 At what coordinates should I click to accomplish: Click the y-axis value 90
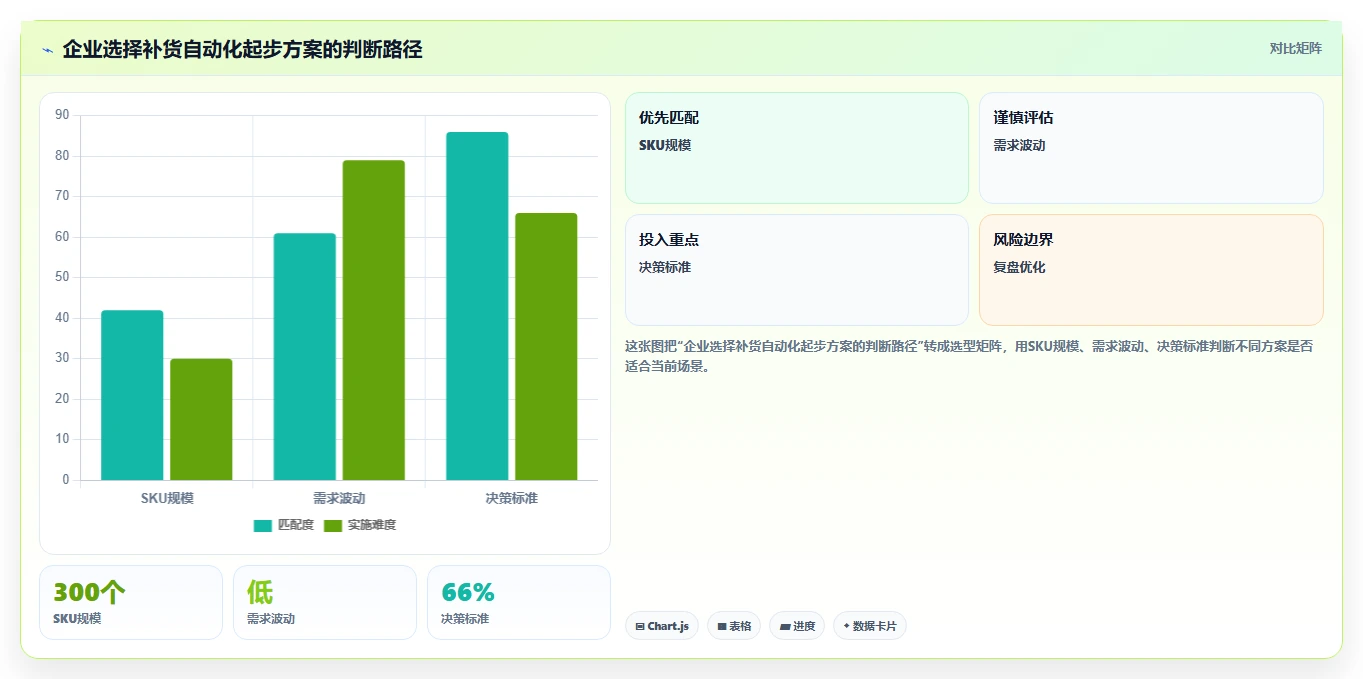tap(62, 115)
